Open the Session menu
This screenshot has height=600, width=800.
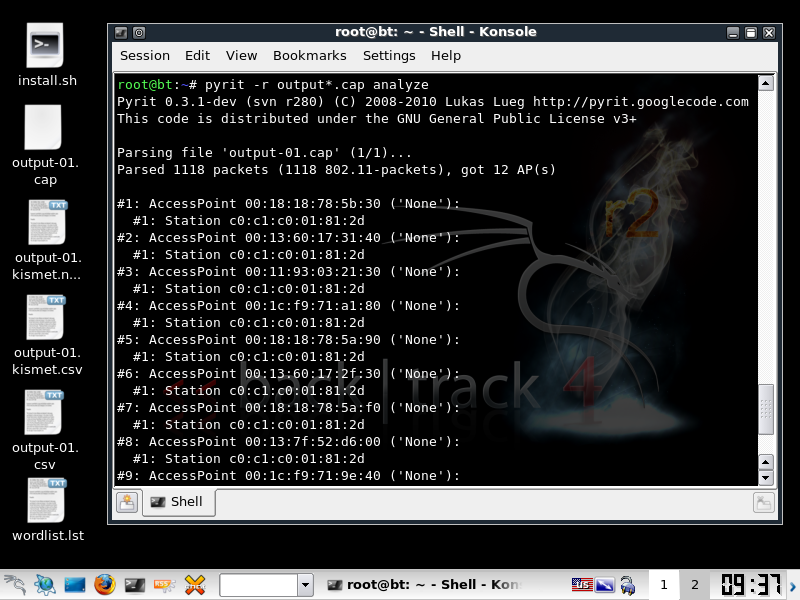pyautogui.click(x=145, y=56)
